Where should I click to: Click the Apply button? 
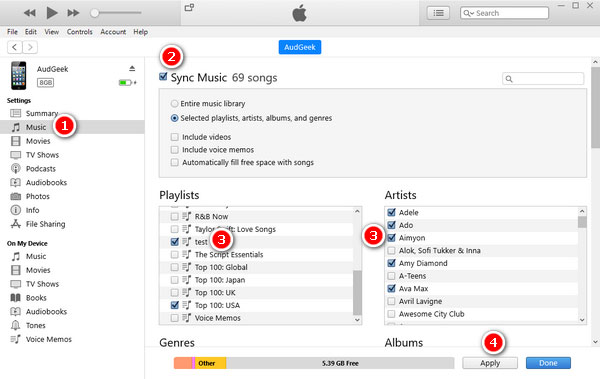(x=490, y=363)
